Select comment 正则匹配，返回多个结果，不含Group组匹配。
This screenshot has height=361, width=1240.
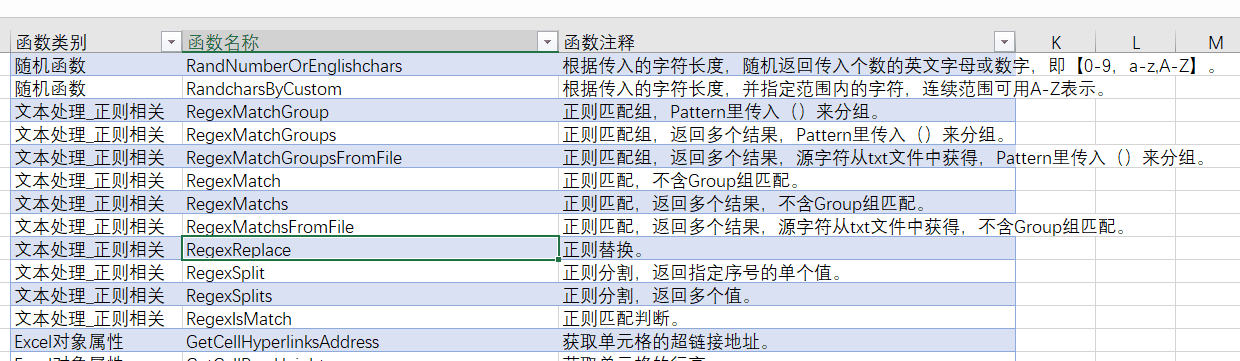coord(787,204)
